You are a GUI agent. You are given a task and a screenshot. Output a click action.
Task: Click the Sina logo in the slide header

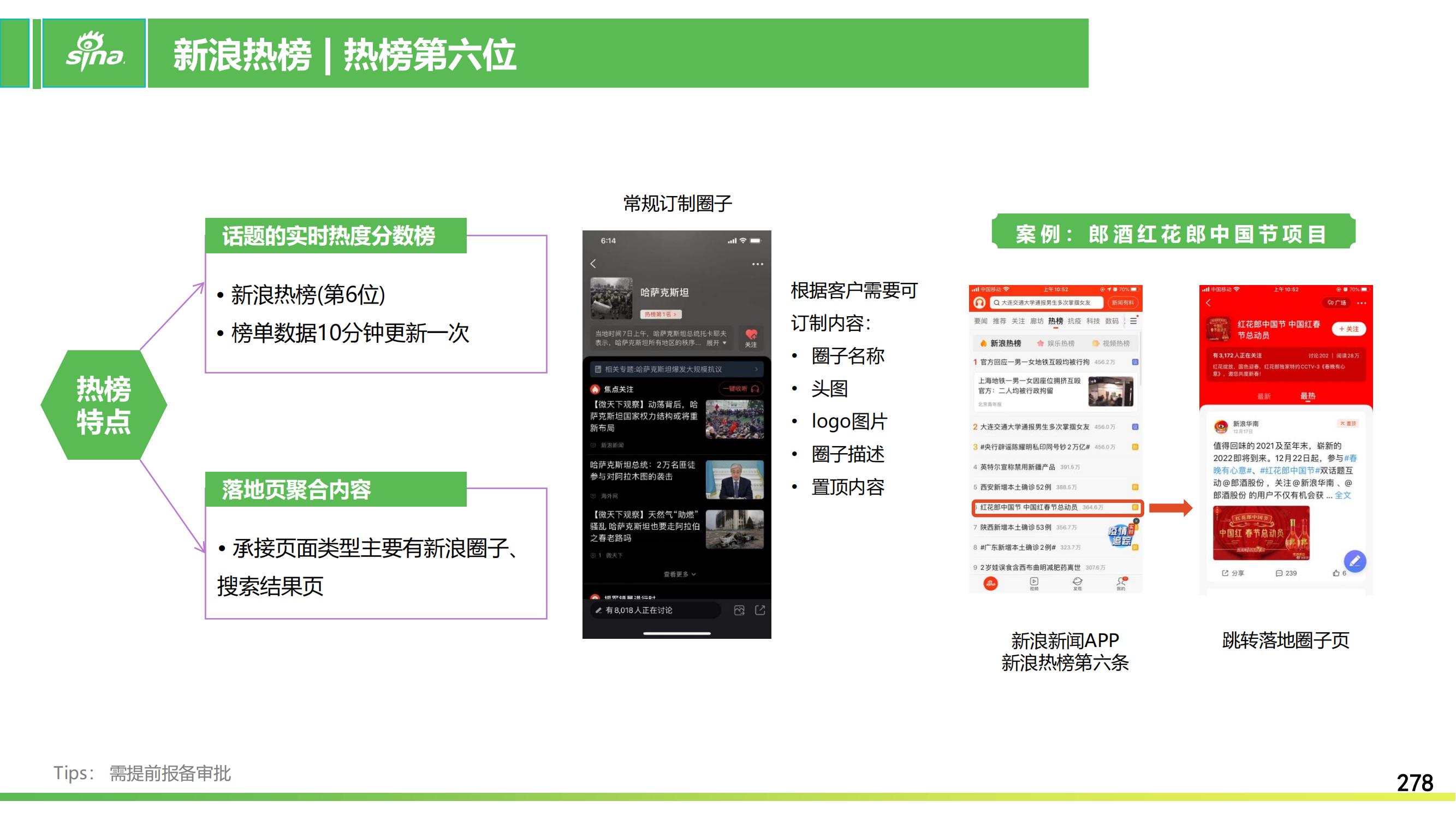tap(95, 51)
